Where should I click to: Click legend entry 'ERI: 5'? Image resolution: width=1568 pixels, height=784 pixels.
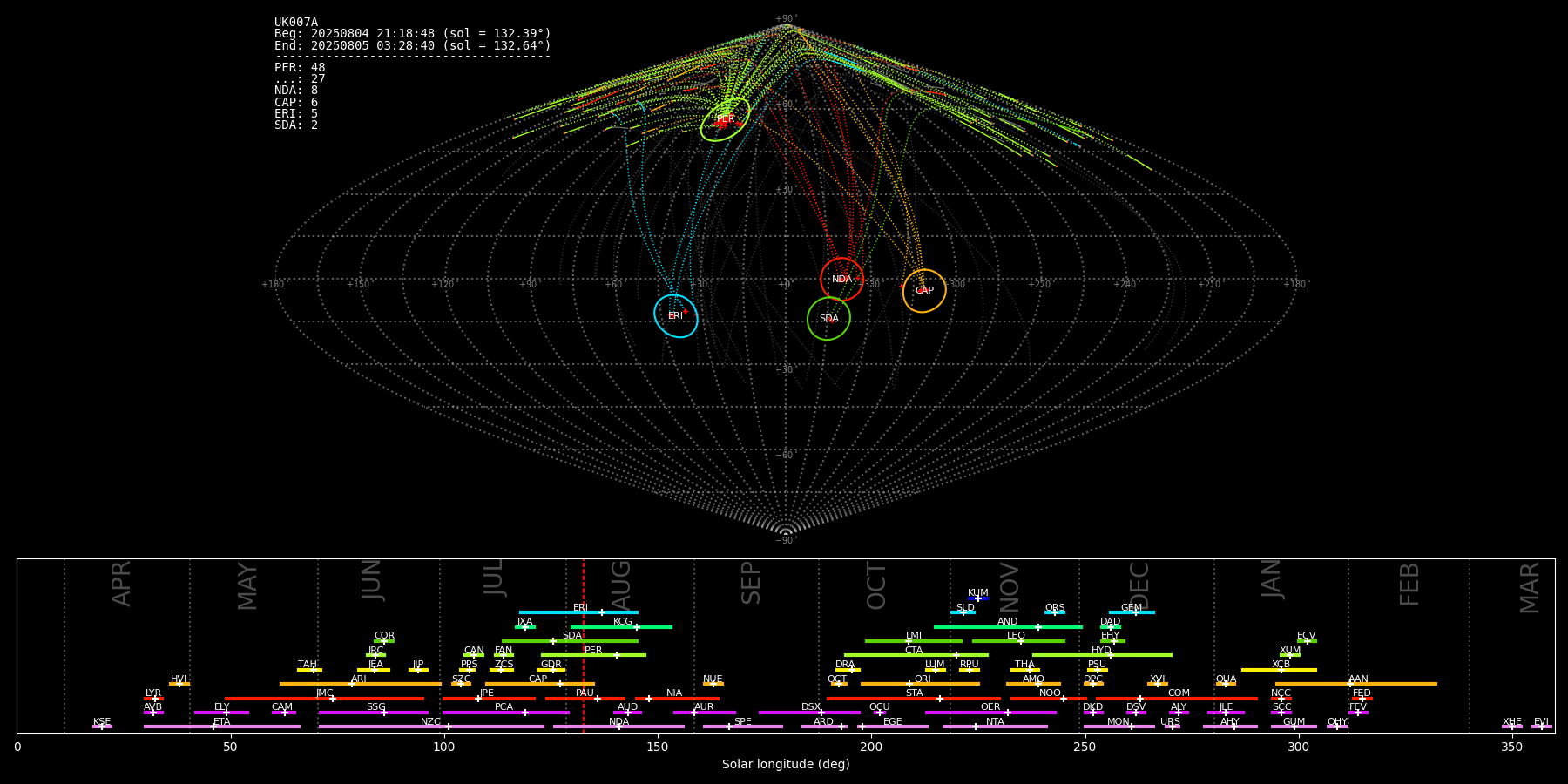pos(296,114)
